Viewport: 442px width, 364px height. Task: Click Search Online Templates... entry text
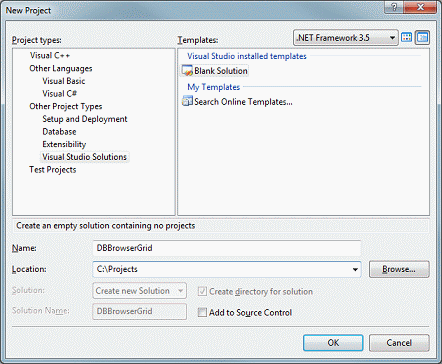(x=243, y=102)
